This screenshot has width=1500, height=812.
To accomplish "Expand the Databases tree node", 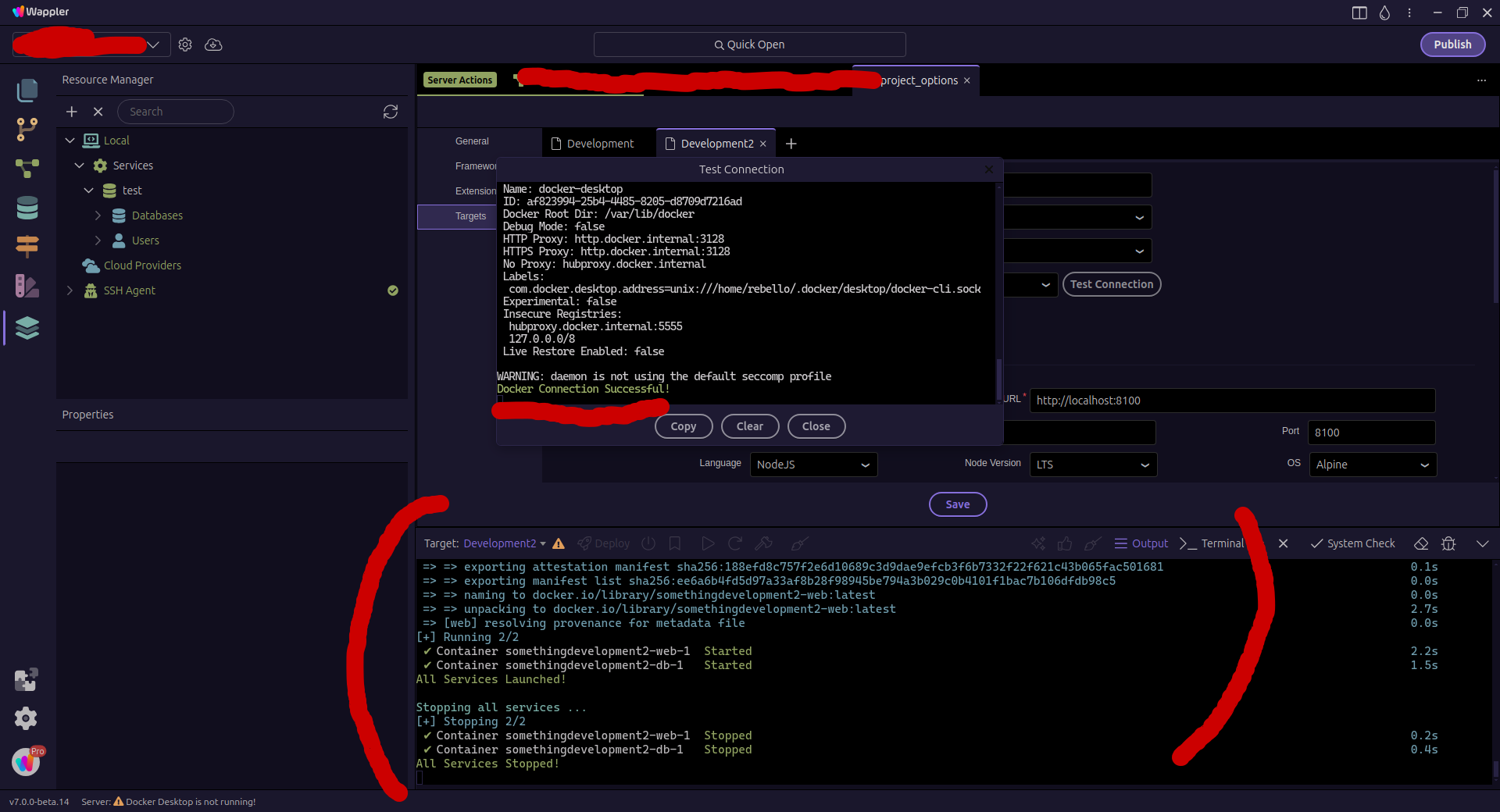I will pos(98,215).
